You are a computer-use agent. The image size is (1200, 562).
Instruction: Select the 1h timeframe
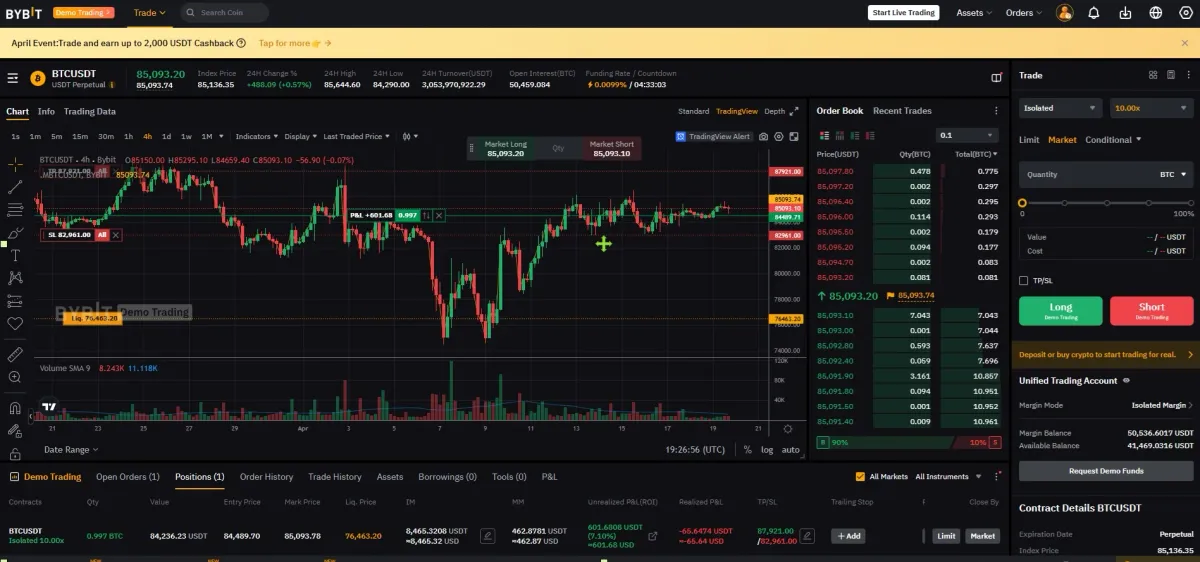[128, 136]
